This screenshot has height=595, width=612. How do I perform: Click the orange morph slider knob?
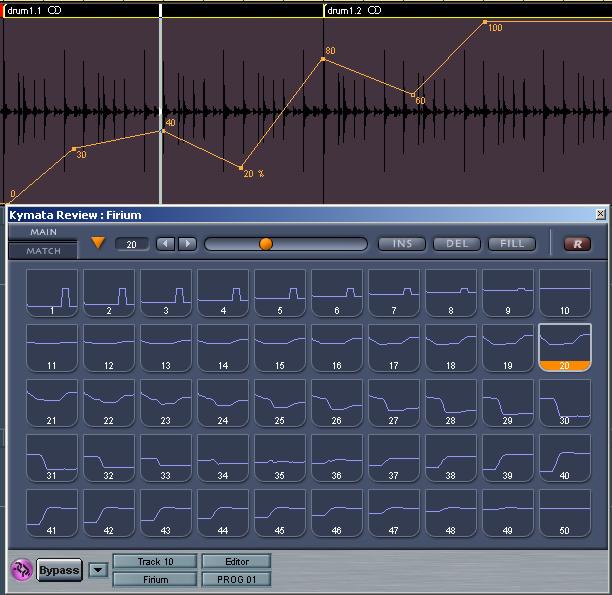(266, 244)
